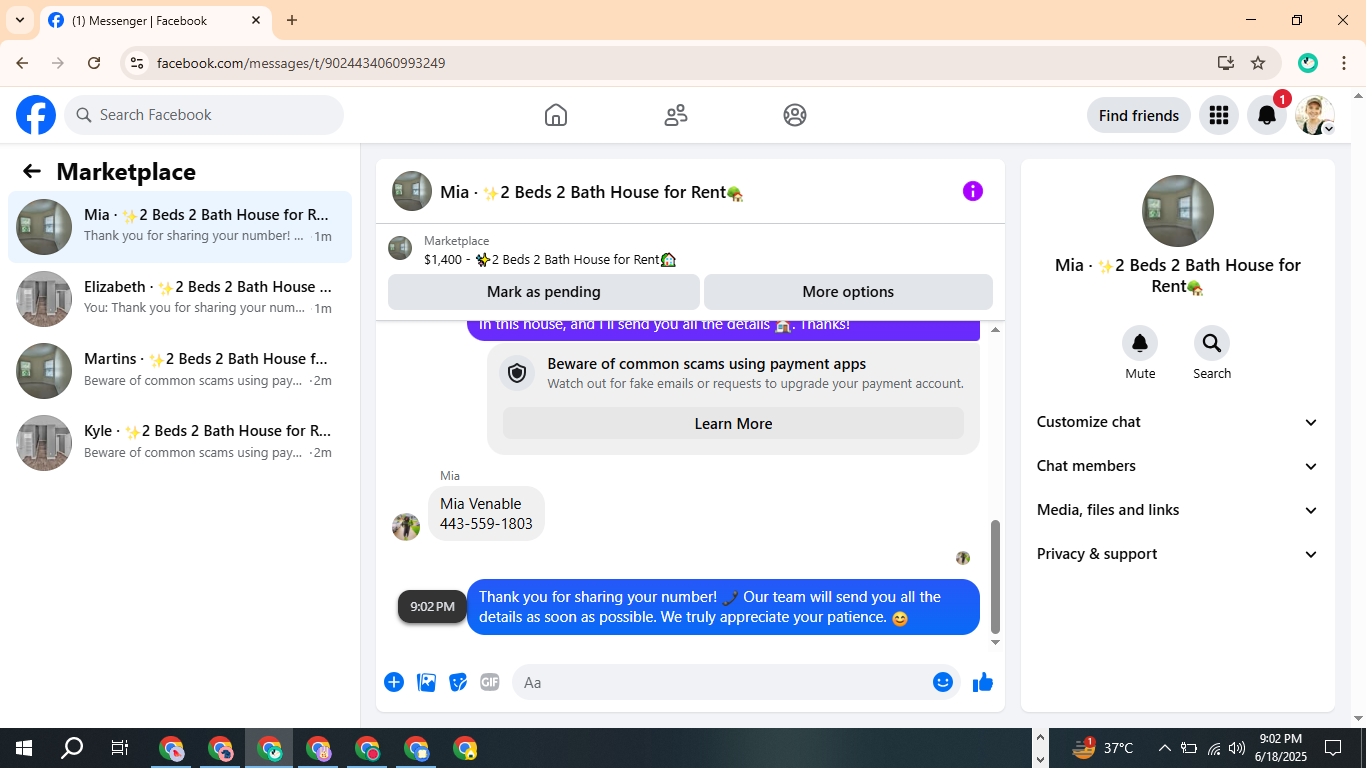Click the Facebook logo icon
This screenshot has width=1366, height=768.
click(x=36, y=115)
